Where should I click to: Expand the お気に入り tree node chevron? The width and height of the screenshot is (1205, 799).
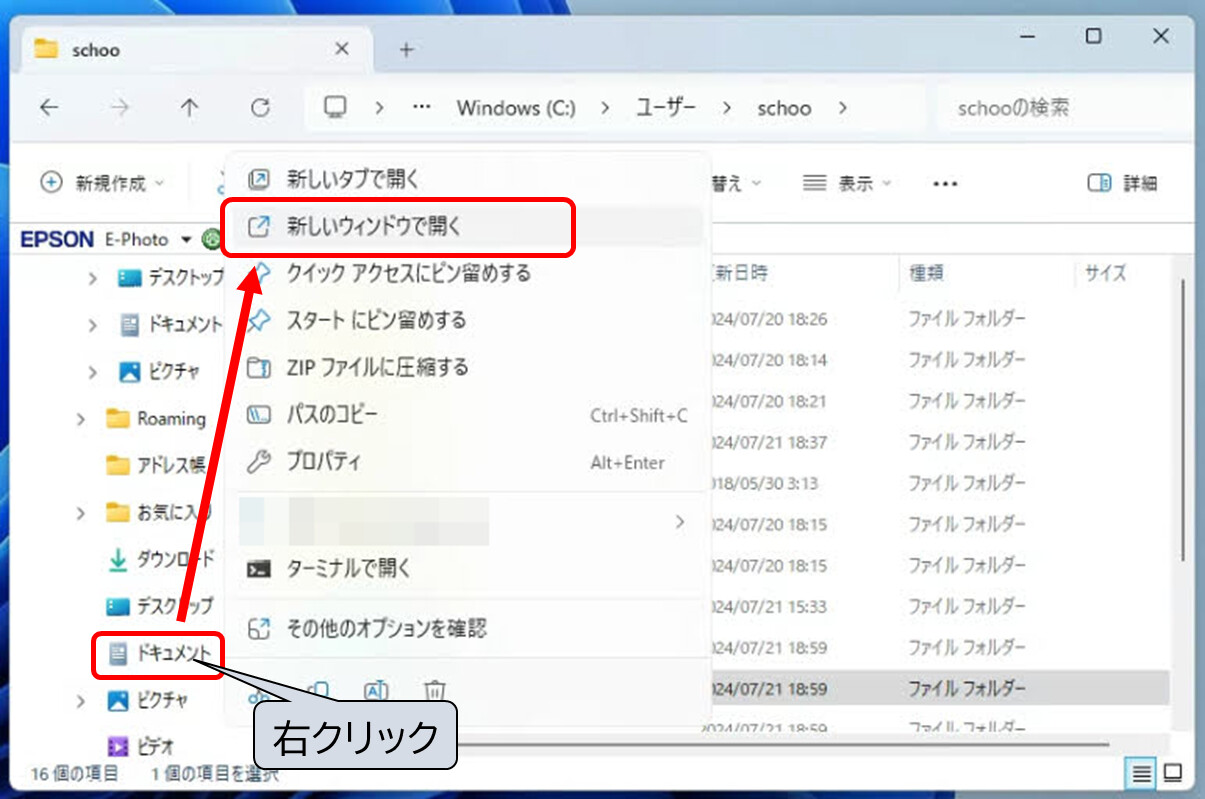coord(81,514)
